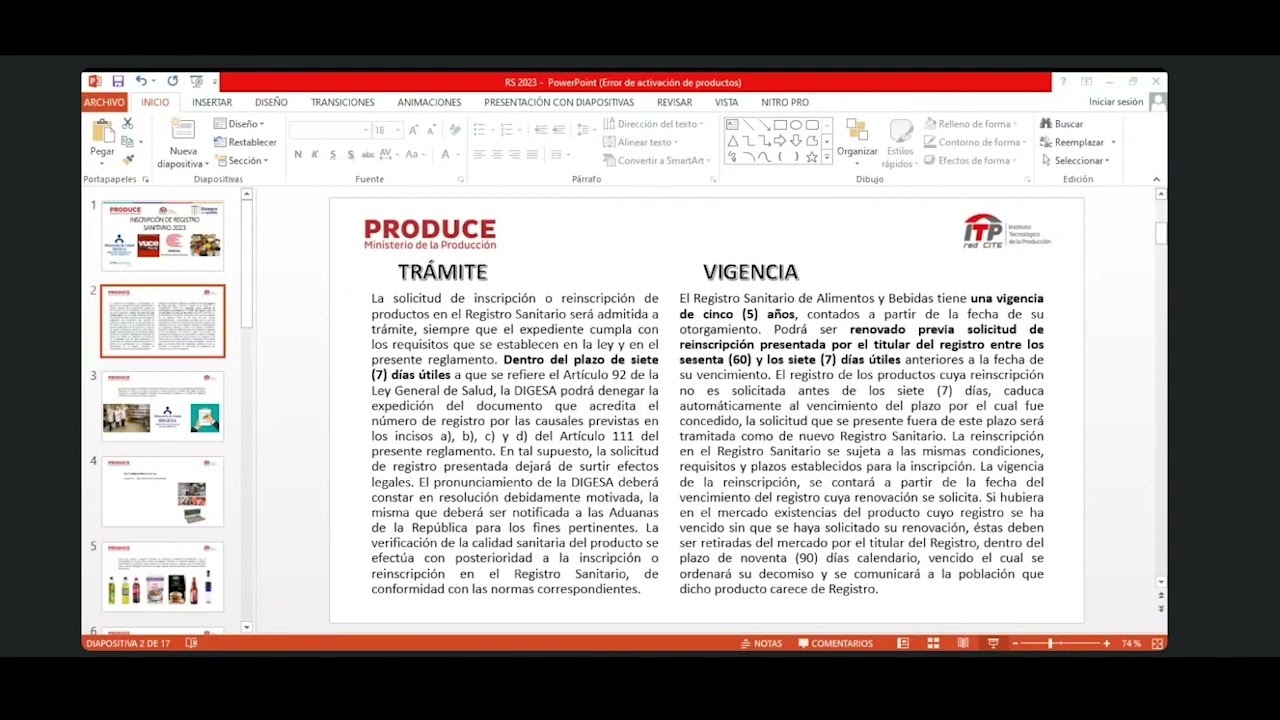Expand the shapes gallery with More arrow
The image size is (1280, 720).
[827, 157]
